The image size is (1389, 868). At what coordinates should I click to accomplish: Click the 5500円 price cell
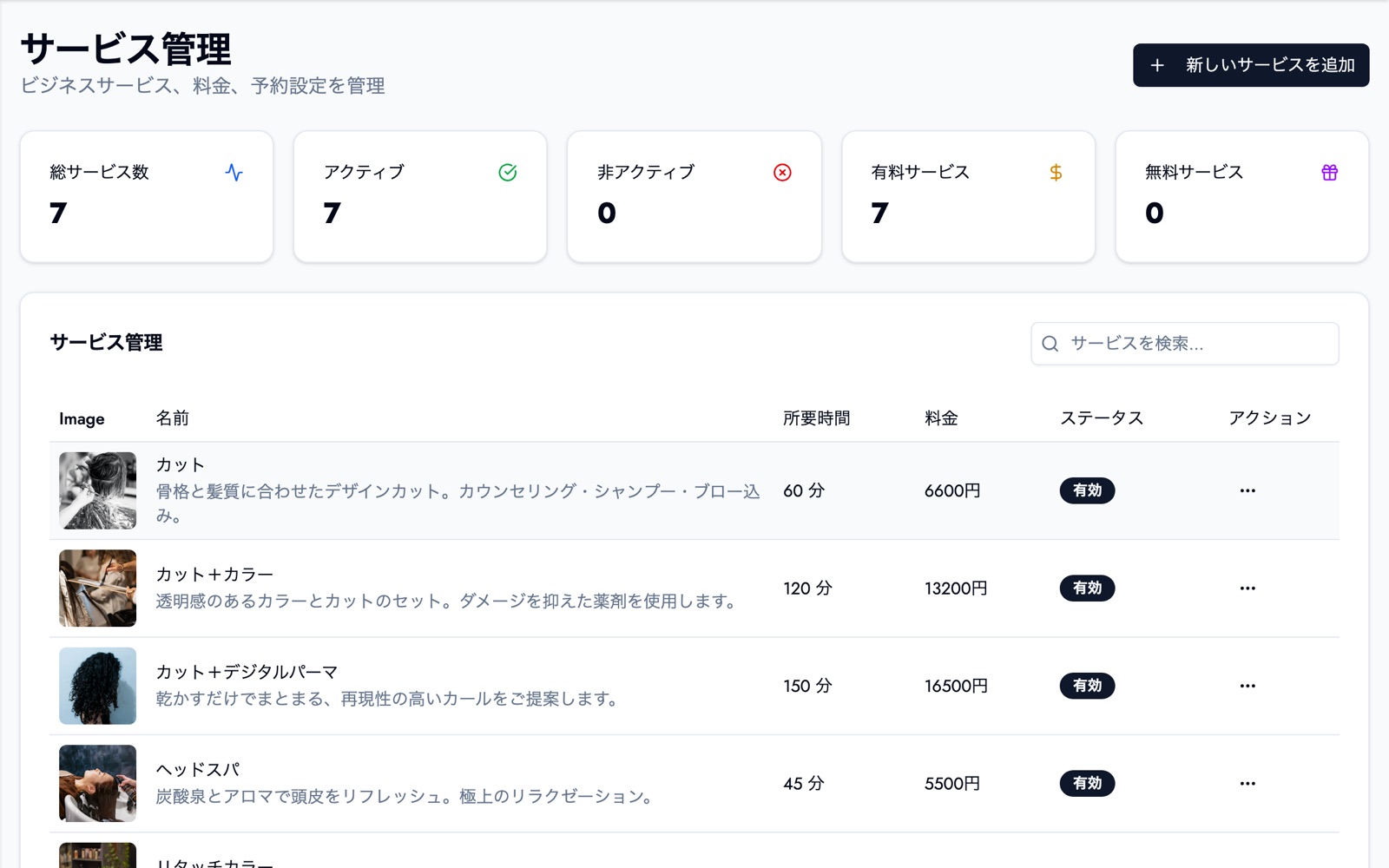tap(952, 784)
